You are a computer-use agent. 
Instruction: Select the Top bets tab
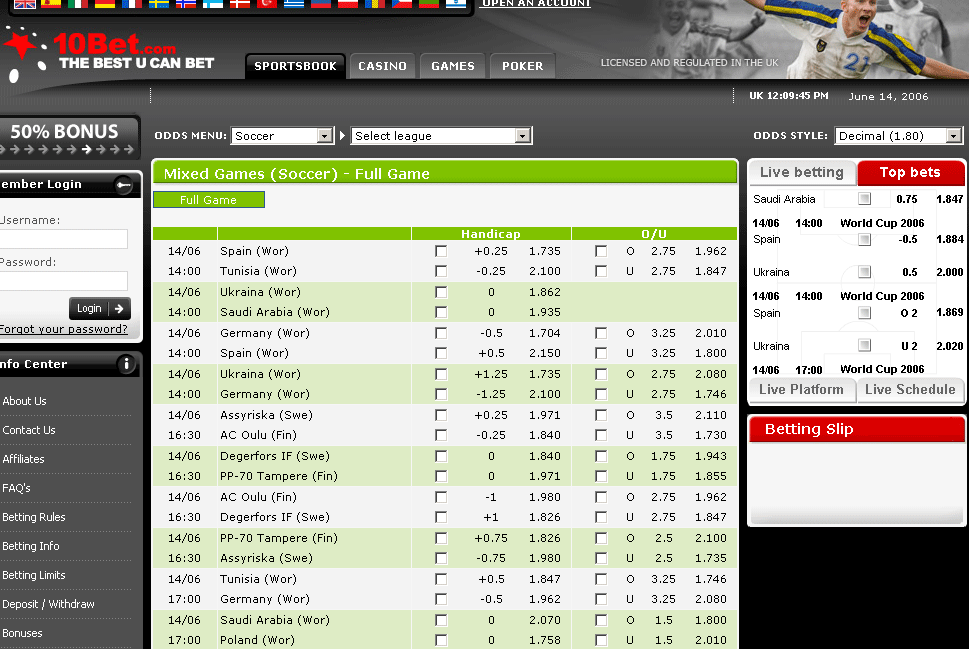coord(910,172)
